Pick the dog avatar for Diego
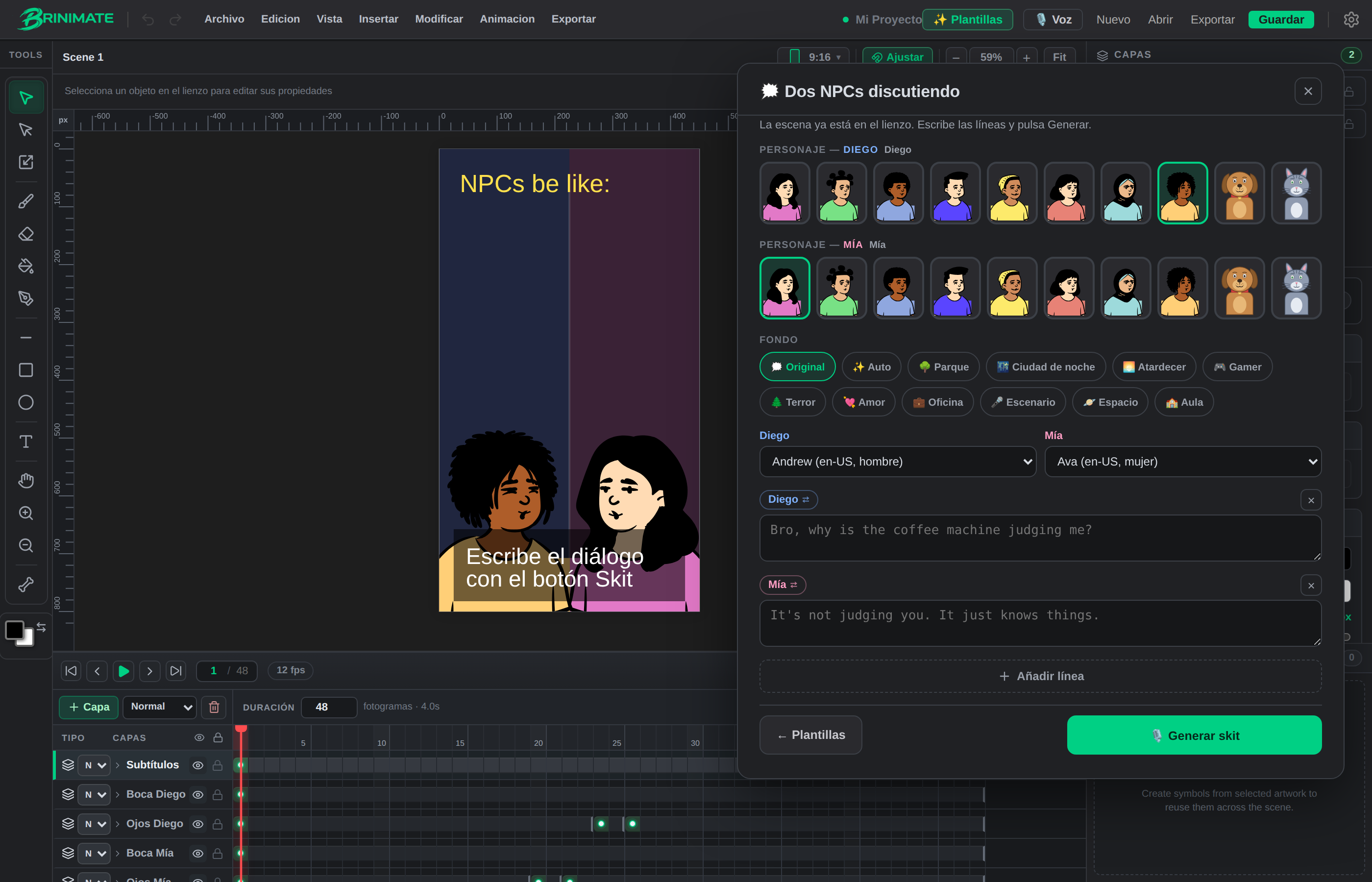Screen dimensions: 1372x882 click(1239, 193)
